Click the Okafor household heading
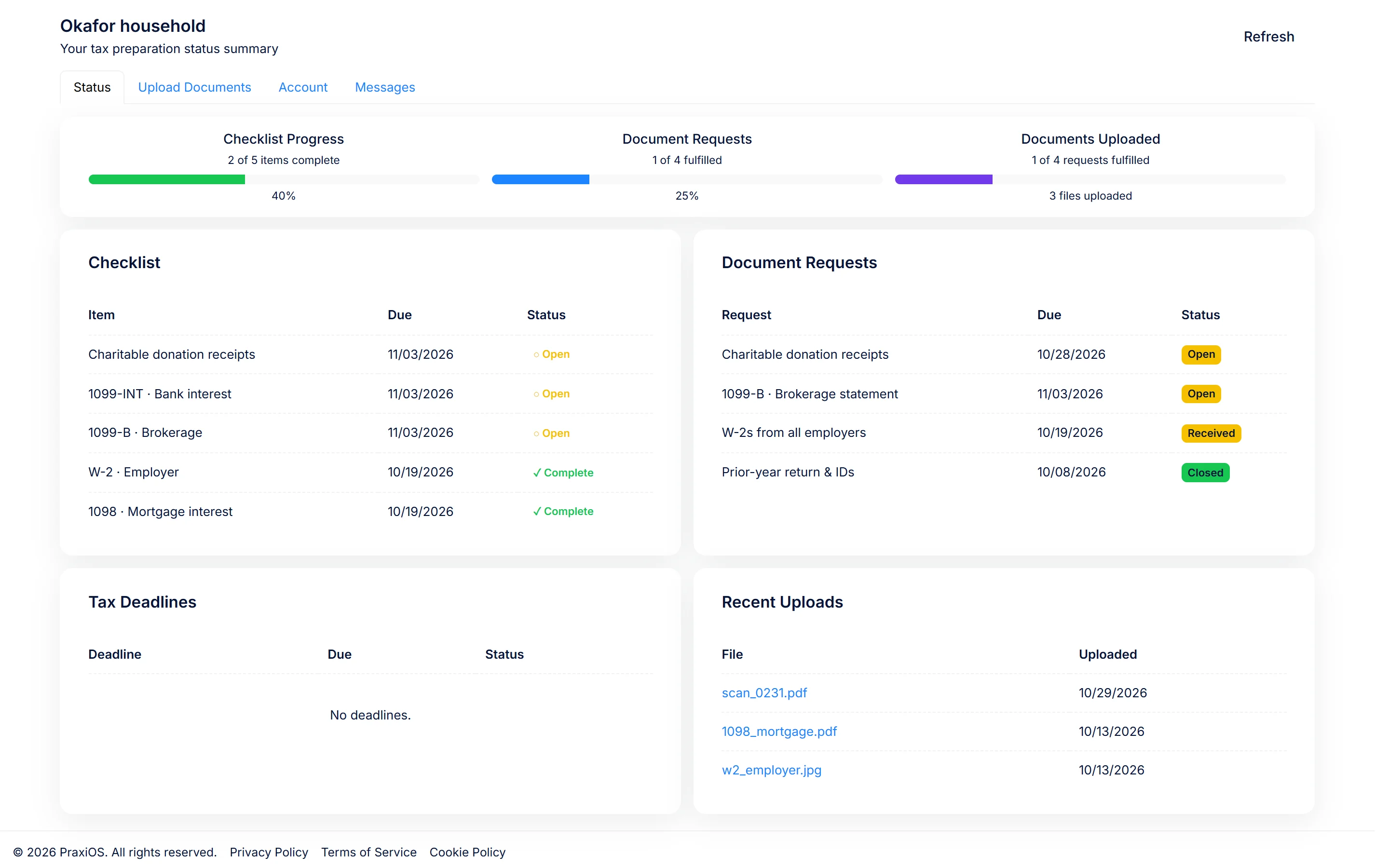 pyautogui.click(x=133, y=26)
